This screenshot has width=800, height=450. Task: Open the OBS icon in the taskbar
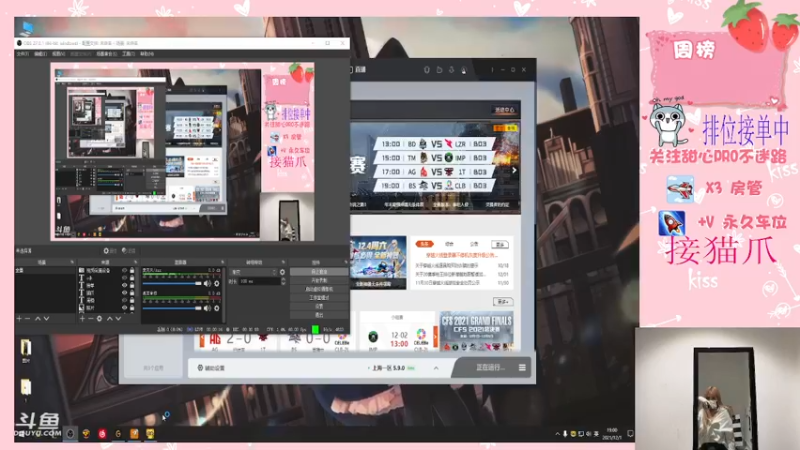tap(70, 434)
